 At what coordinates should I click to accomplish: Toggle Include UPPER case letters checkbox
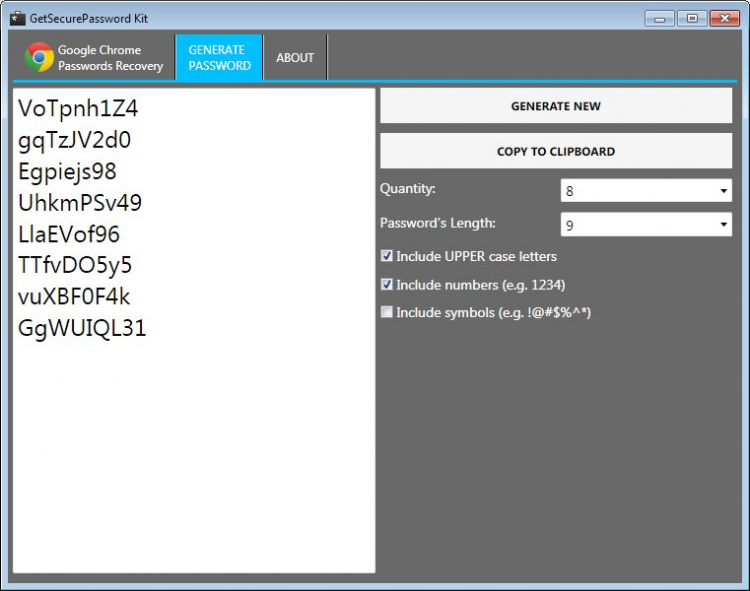tap(386, 256)
